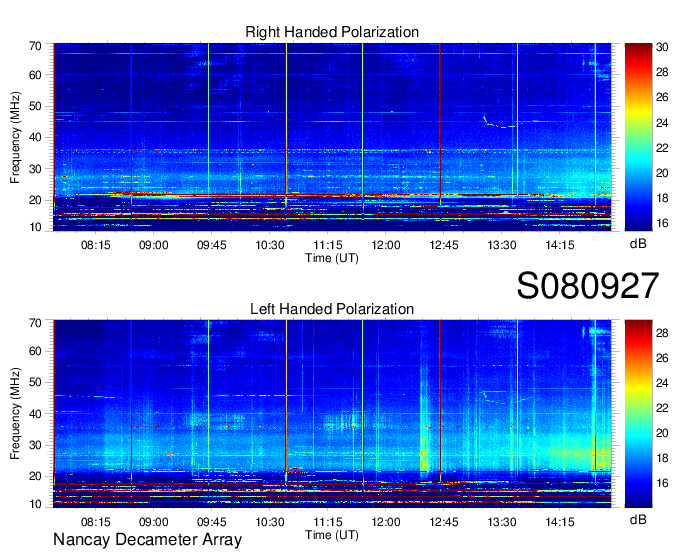Click "14:15" time tick of Right Handed plot
The image size is (680, 552).
(560, 245)
